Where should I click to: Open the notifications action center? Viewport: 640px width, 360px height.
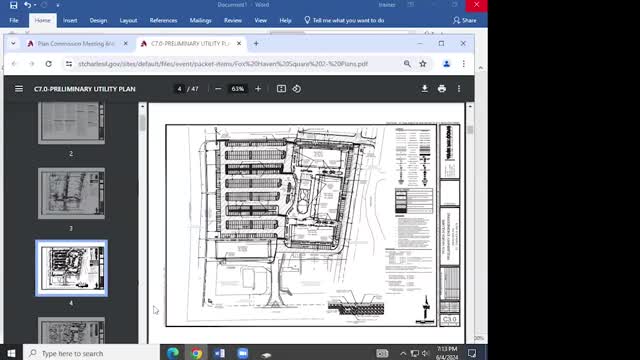tap(472, 353)
